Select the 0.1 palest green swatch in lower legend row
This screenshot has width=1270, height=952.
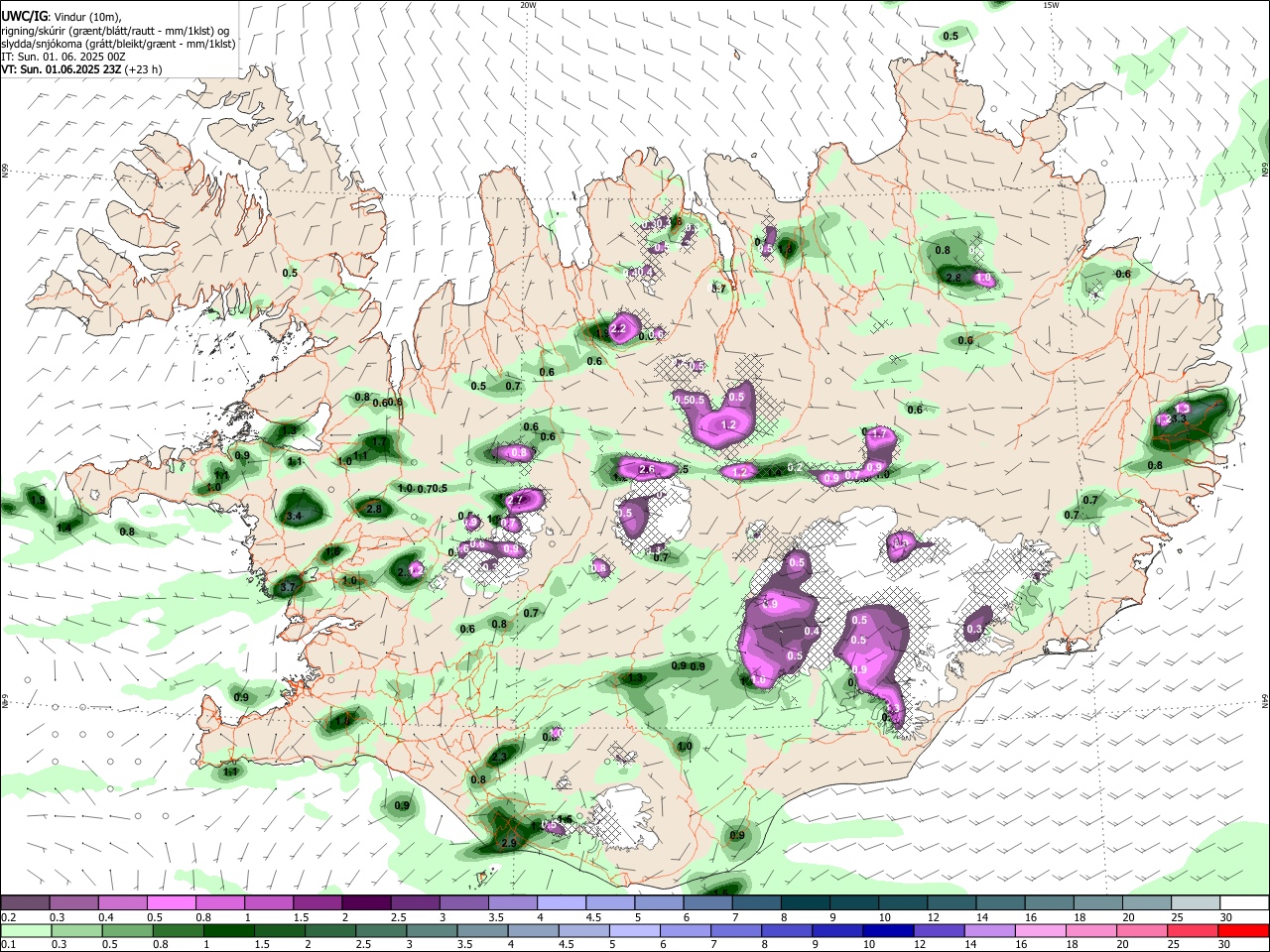click(x=25, y=930)
